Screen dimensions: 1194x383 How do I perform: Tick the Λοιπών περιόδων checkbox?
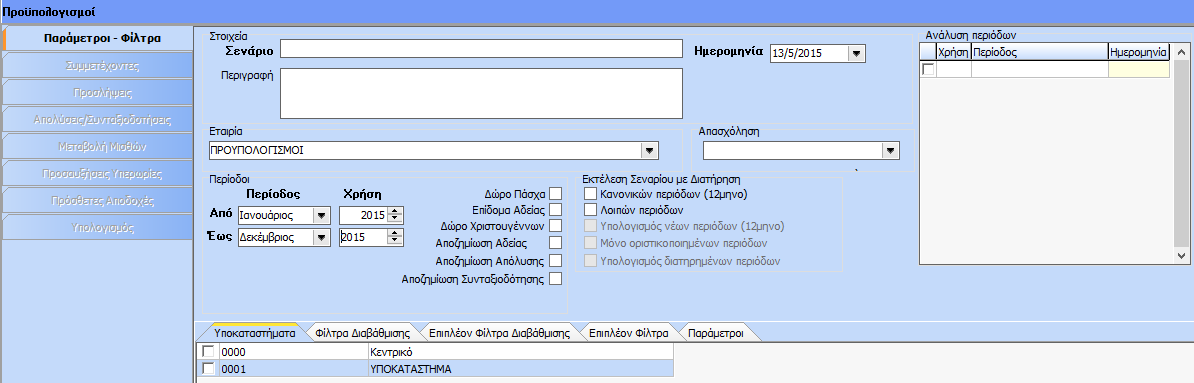point(590,209)
